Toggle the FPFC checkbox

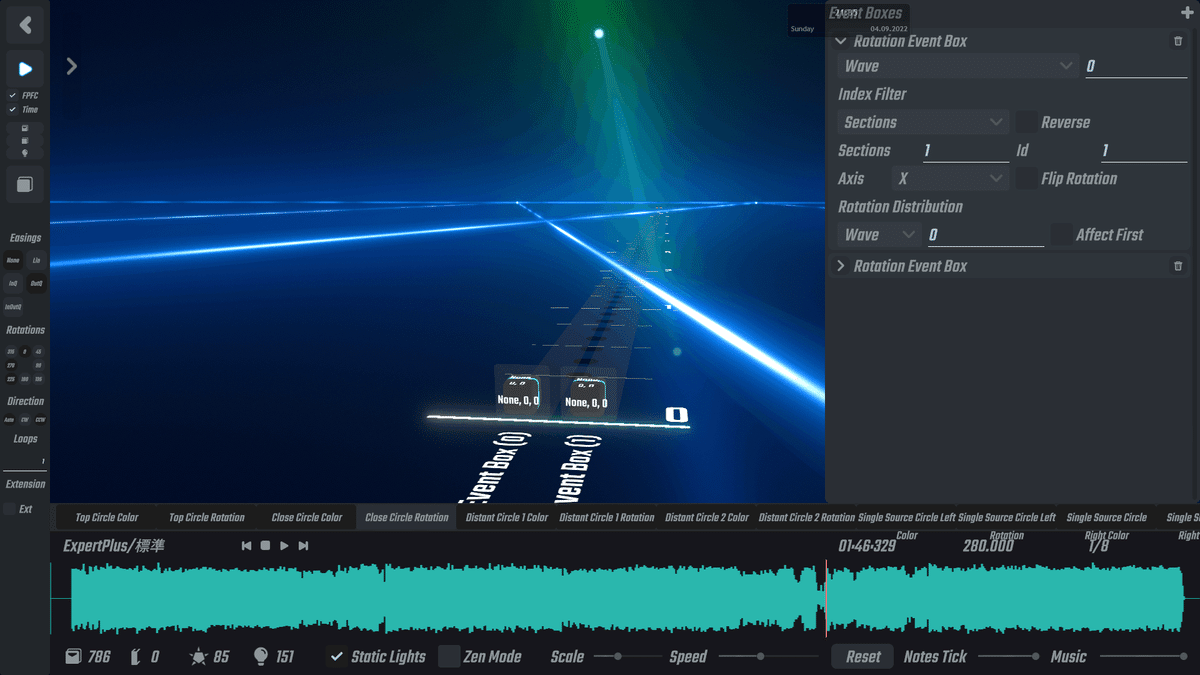click(x=12, y=96)
